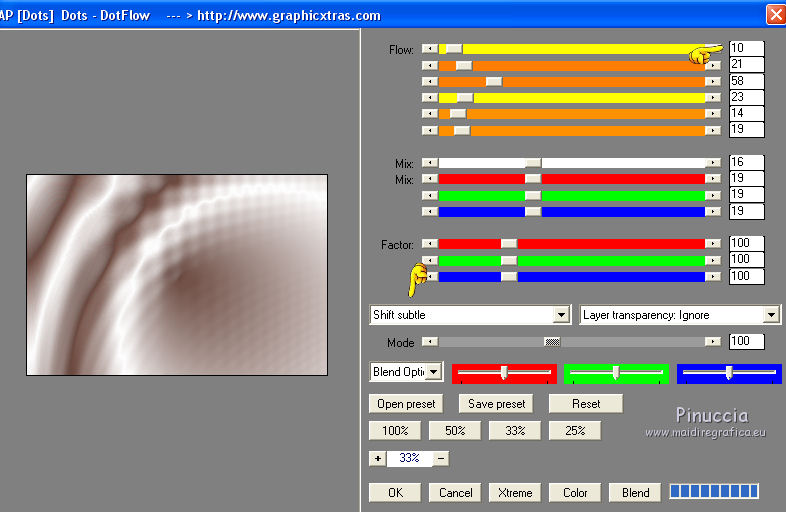Click right arrow of Flow slider valued 58
The width and height of the screenshot is (786, 512).
[713, 81]
